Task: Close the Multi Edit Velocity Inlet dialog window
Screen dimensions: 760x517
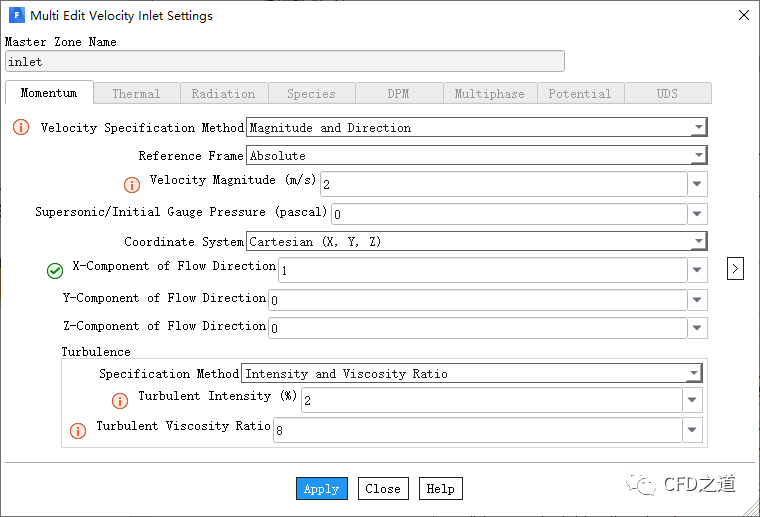Action: pyautogui.click(x=742, y=16)
